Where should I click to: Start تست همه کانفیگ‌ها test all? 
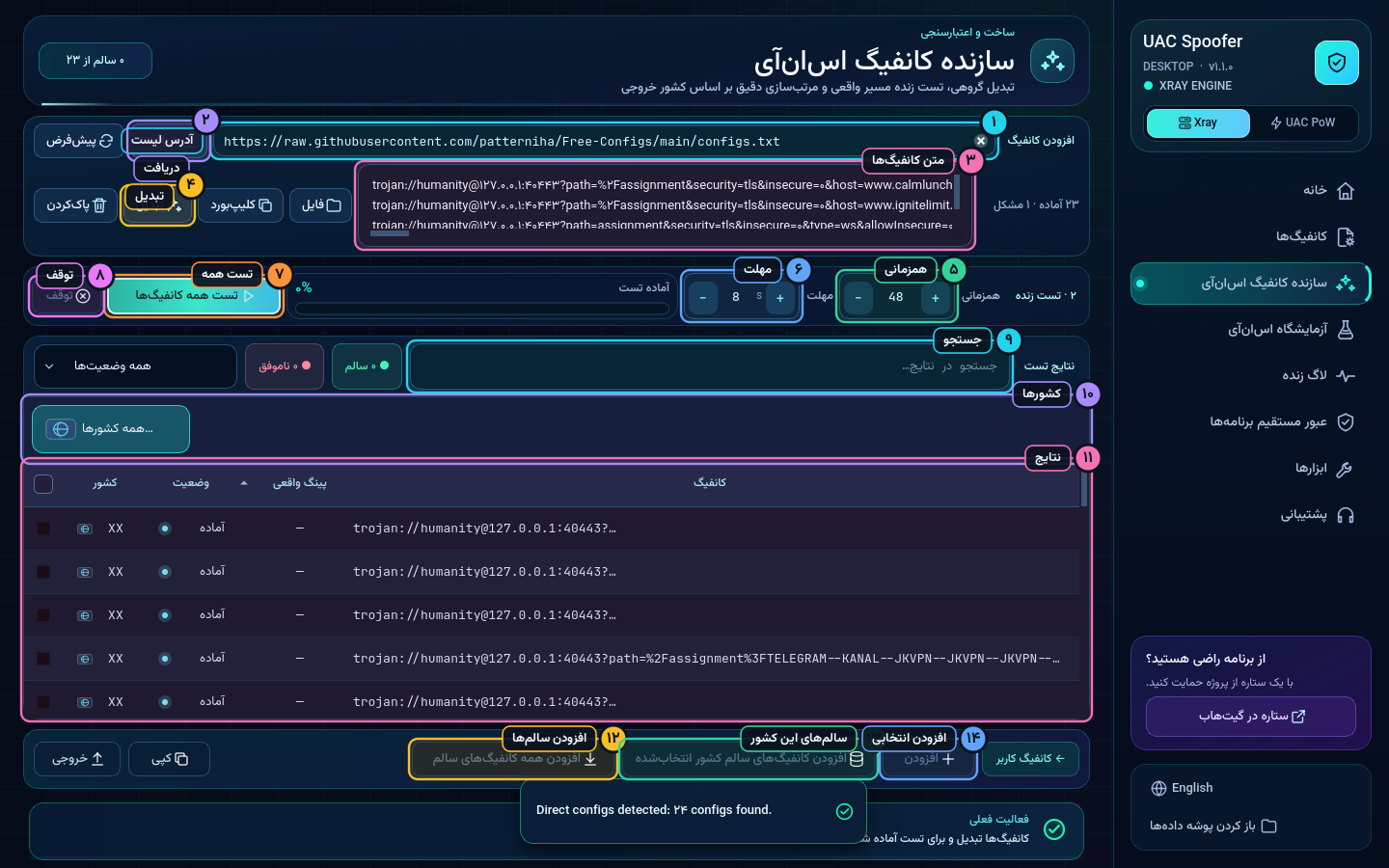coord(194,296)
